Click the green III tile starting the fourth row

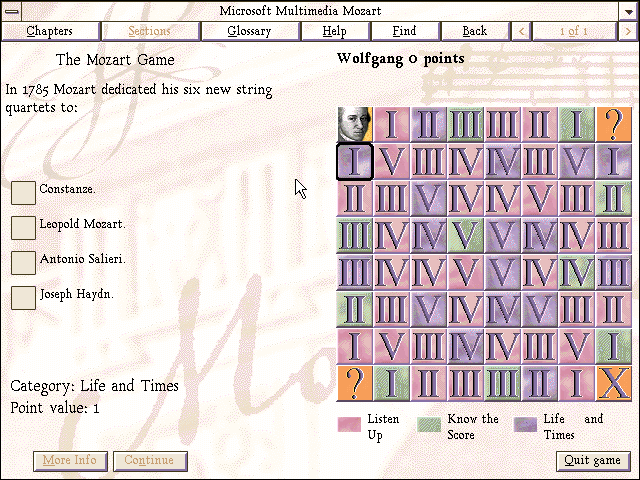355,235
